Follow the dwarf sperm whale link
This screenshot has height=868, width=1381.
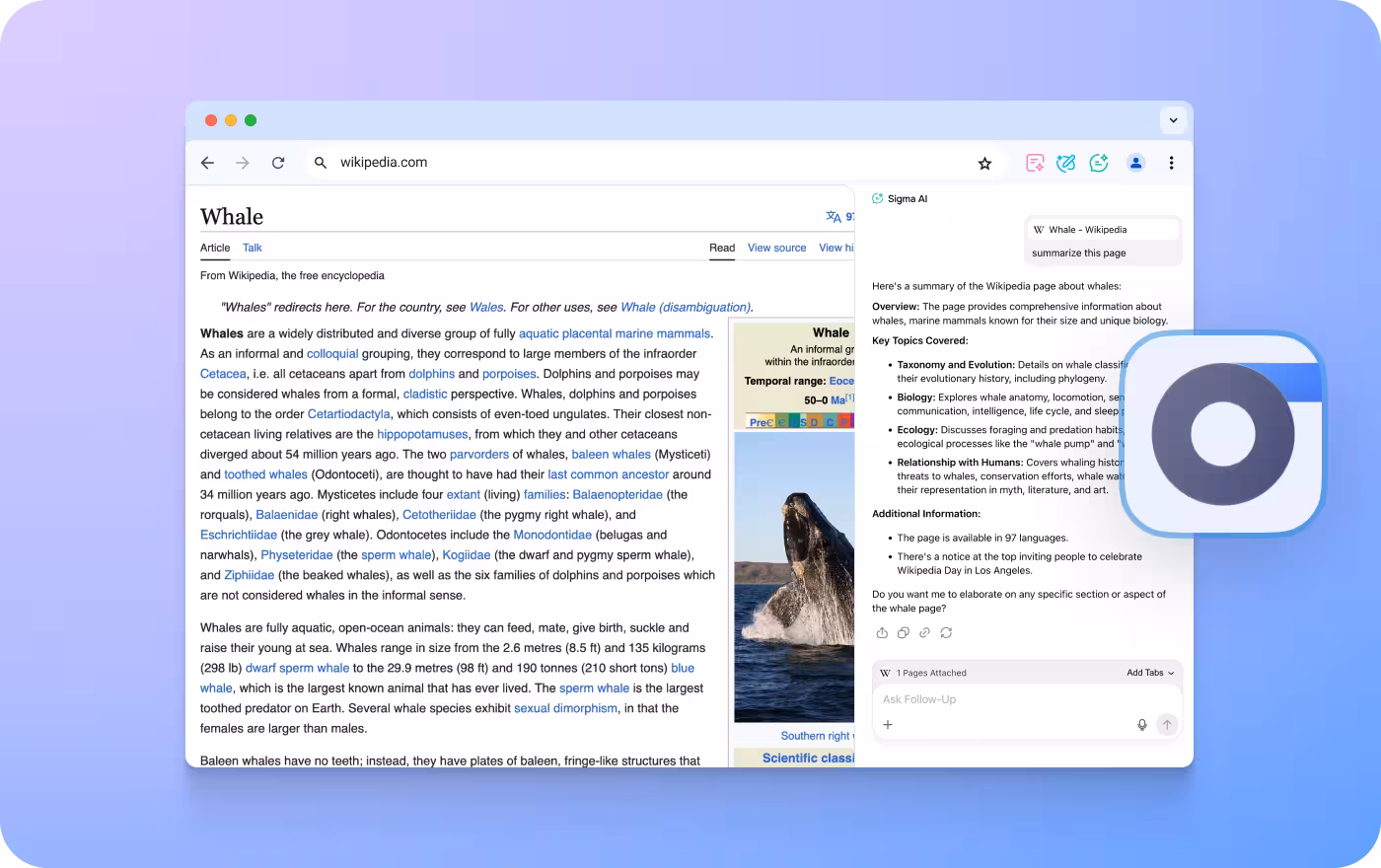point(298,668)
